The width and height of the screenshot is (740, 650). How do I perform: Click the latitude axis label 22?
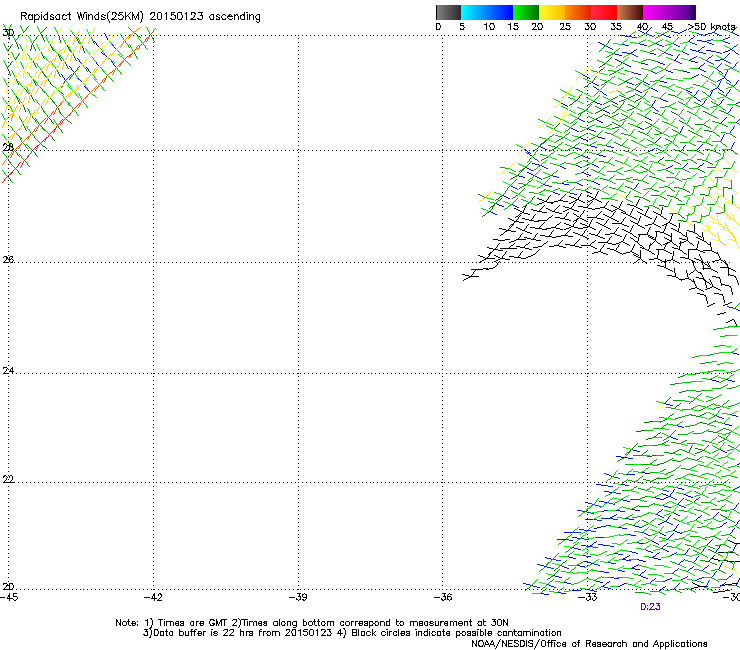(8, 479)
